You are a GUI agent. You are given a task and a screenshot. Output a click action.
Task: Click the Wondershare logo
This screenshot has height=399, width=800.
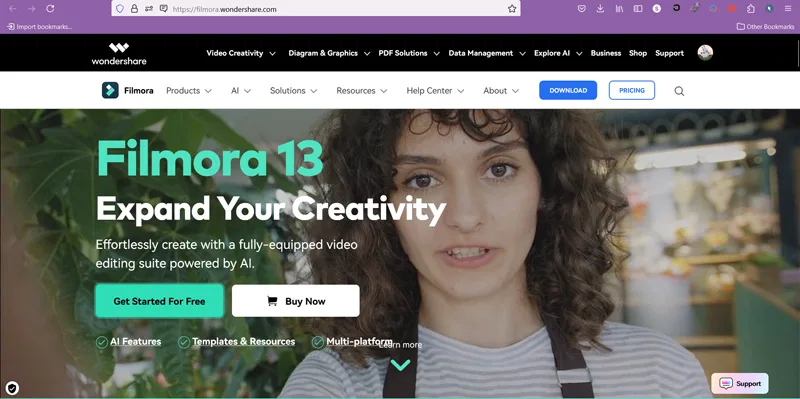pos(119,53)
